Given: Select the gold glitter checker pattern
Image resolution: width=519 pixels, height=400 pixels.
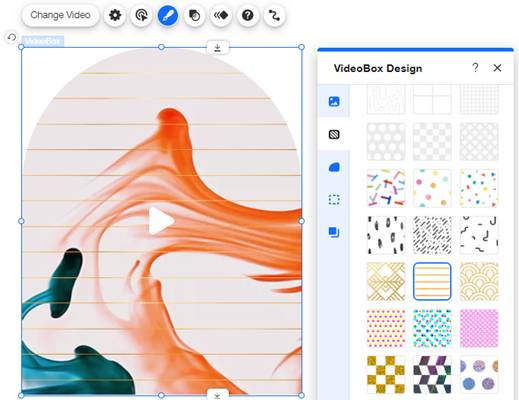Looking at the screenshot, I should 386,375.
